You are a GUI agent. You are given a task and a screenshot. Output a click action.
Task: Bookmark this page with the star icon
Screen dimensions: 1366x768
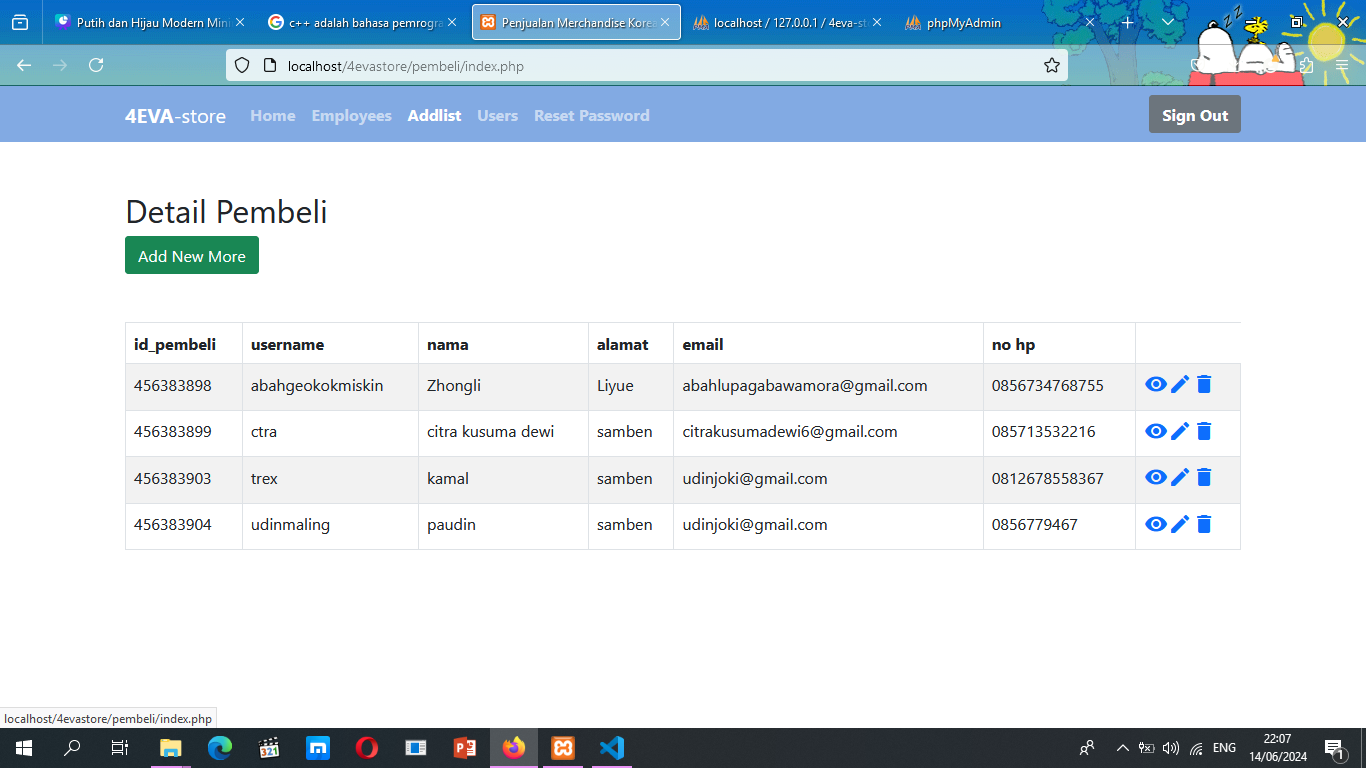(1051, 66)
